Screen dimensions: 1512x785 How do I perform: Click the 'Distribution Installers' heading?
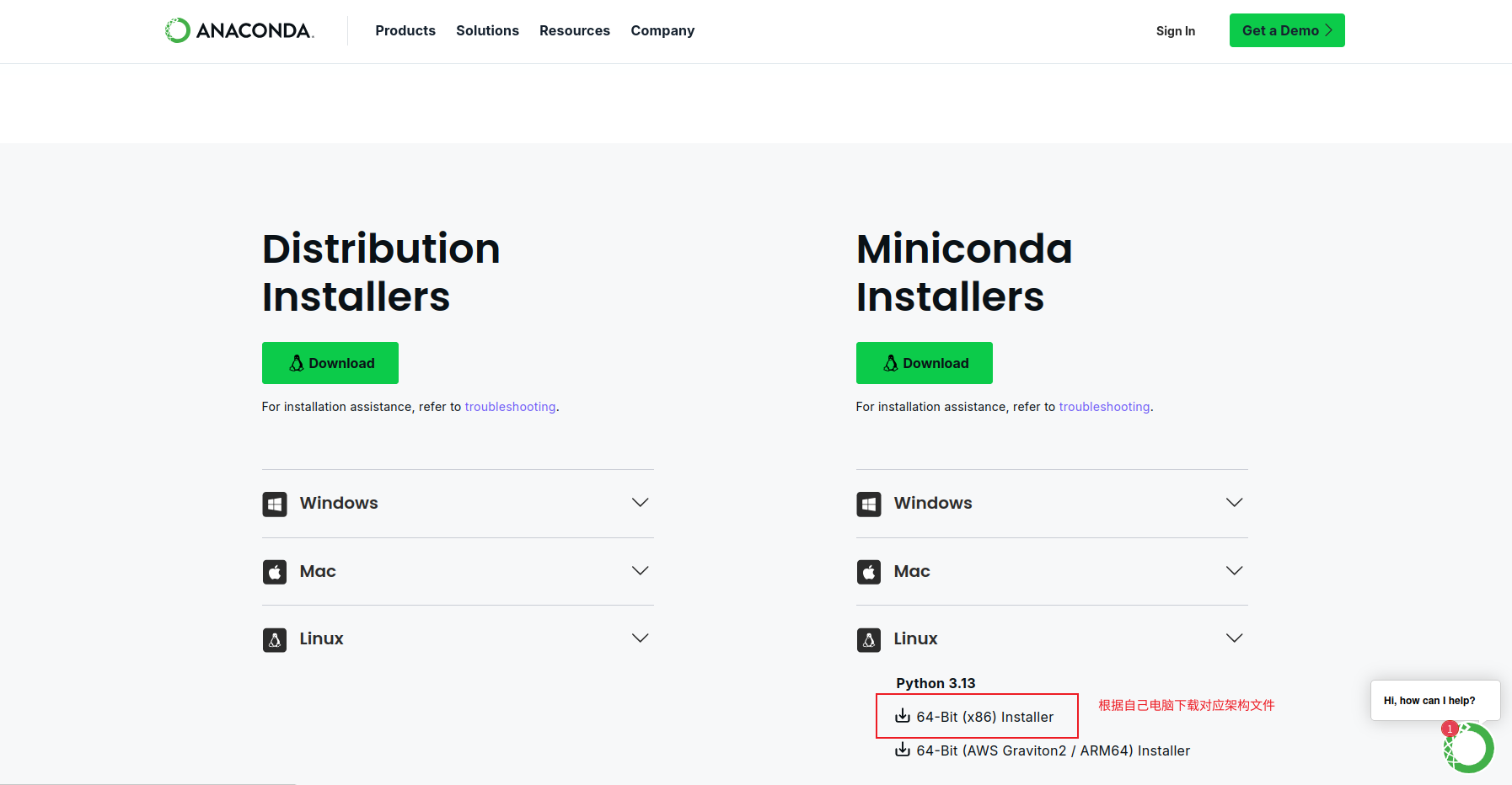coord(381,272)
